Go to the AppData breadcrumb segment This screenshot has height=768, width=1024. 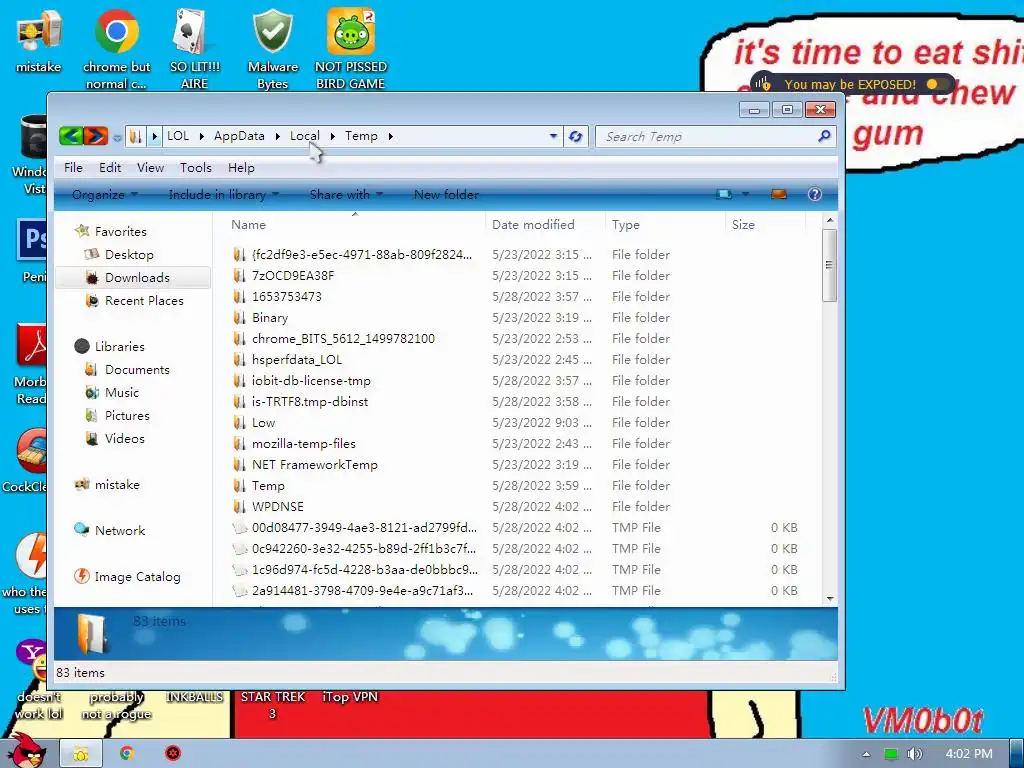pos(239,136)
